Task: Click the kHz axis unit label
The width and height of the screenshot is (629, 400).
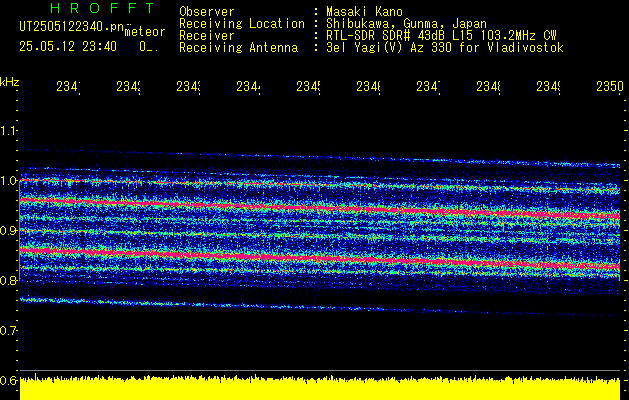Action: 9,82
